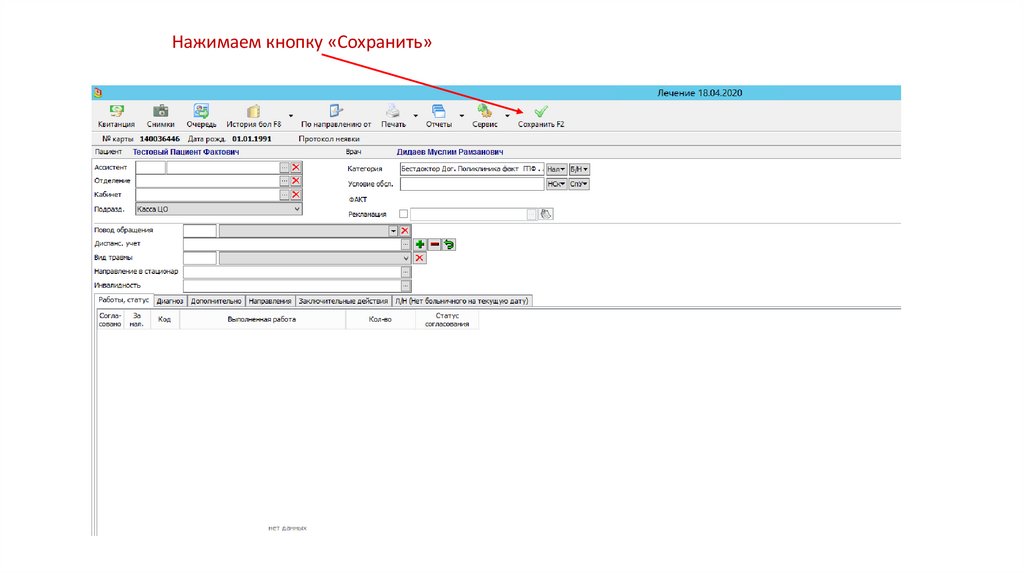Click patient name Тестовый Пациент Фактович
This screenshot has width=1024, height=574.
click(185, 152)
